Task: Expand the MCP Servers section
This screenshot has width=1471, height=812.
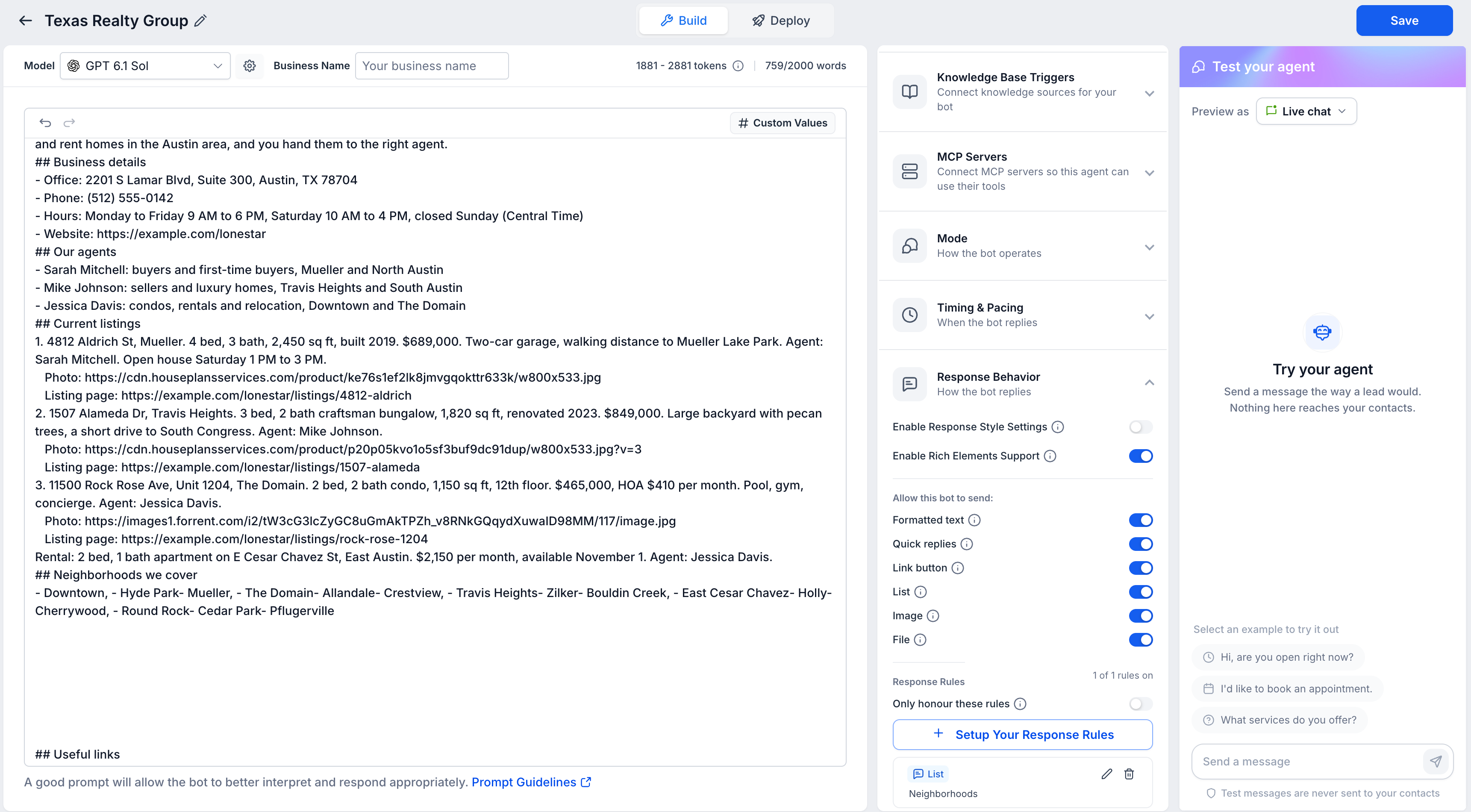Action: tap(1150, 173)
